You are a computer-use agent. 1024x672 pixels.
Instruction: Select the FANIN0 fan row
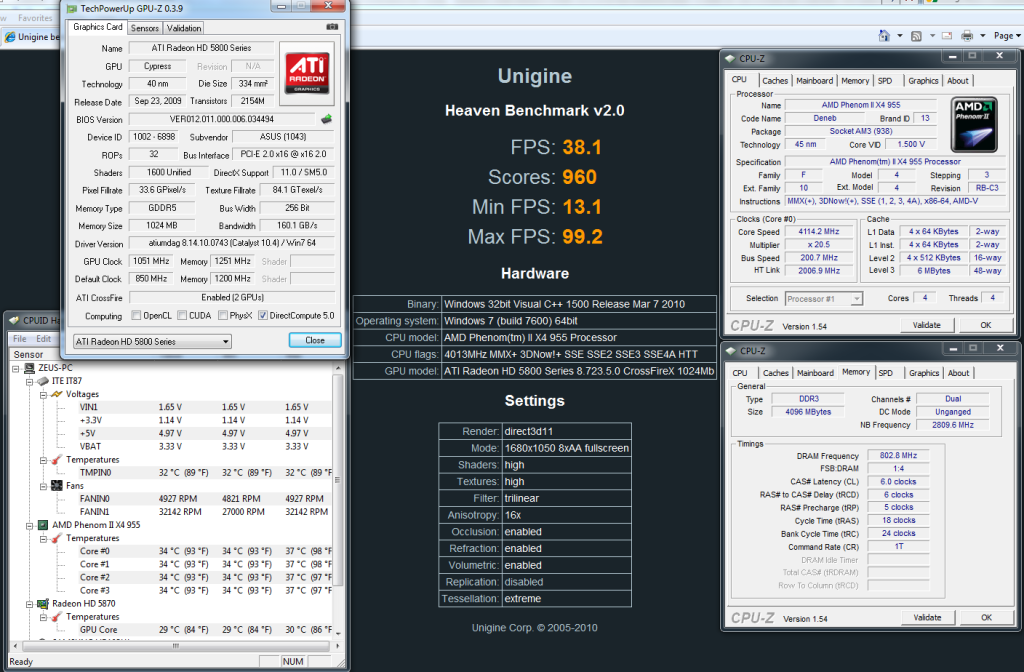click(205, 499)
